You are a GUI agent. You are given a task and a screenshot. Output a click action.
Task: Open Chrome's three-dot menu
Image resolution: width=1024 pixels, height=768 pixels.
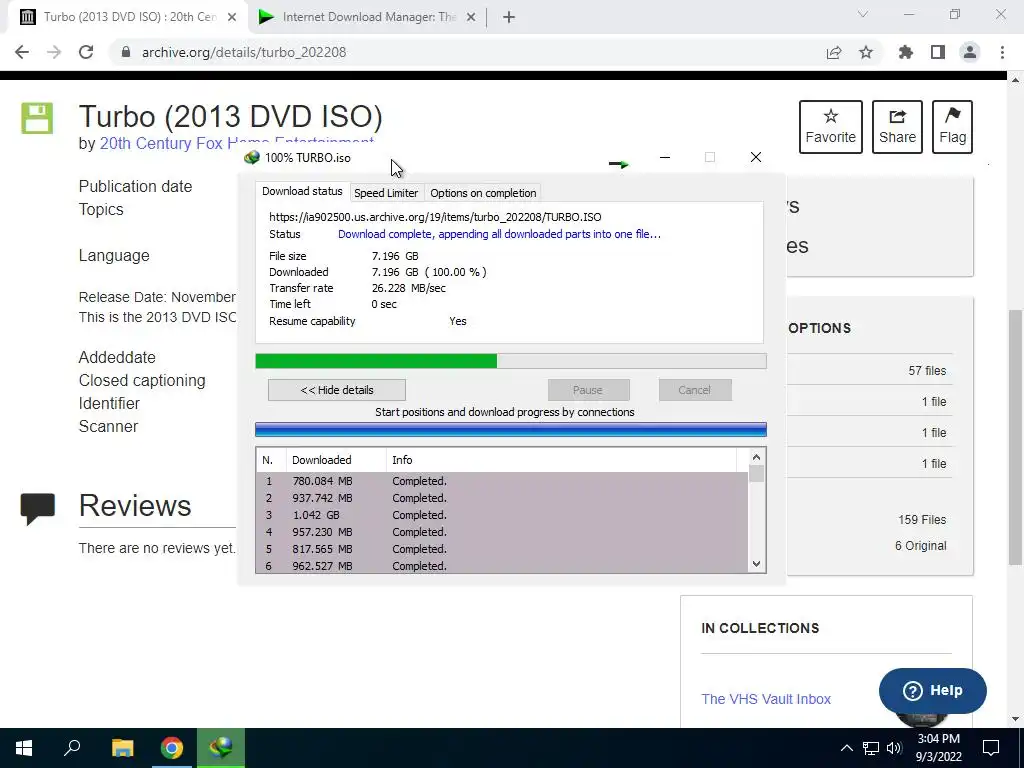[1002, 52]
